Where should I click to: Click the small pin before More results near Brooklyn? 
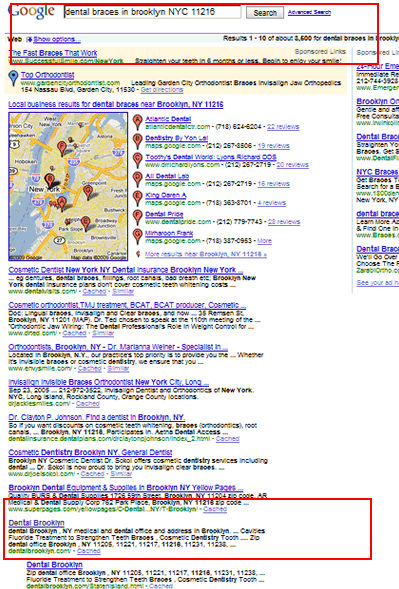click(x=138, y=254)
